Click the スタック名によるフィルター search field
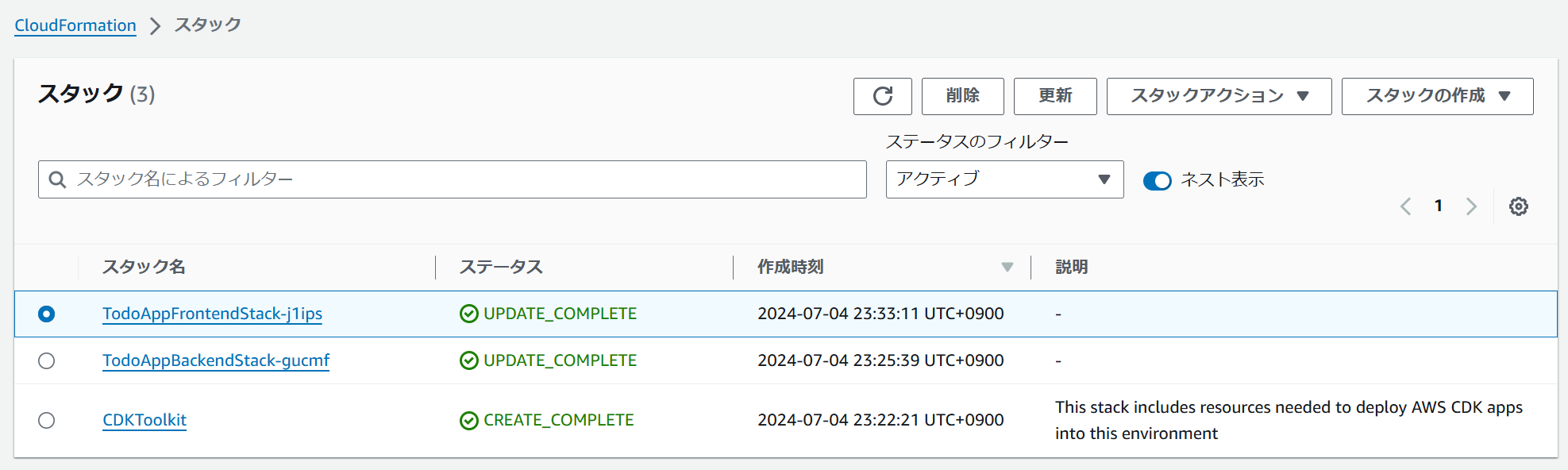The width and height of the screenshot is (1568, 470). [x=460, y=179]
